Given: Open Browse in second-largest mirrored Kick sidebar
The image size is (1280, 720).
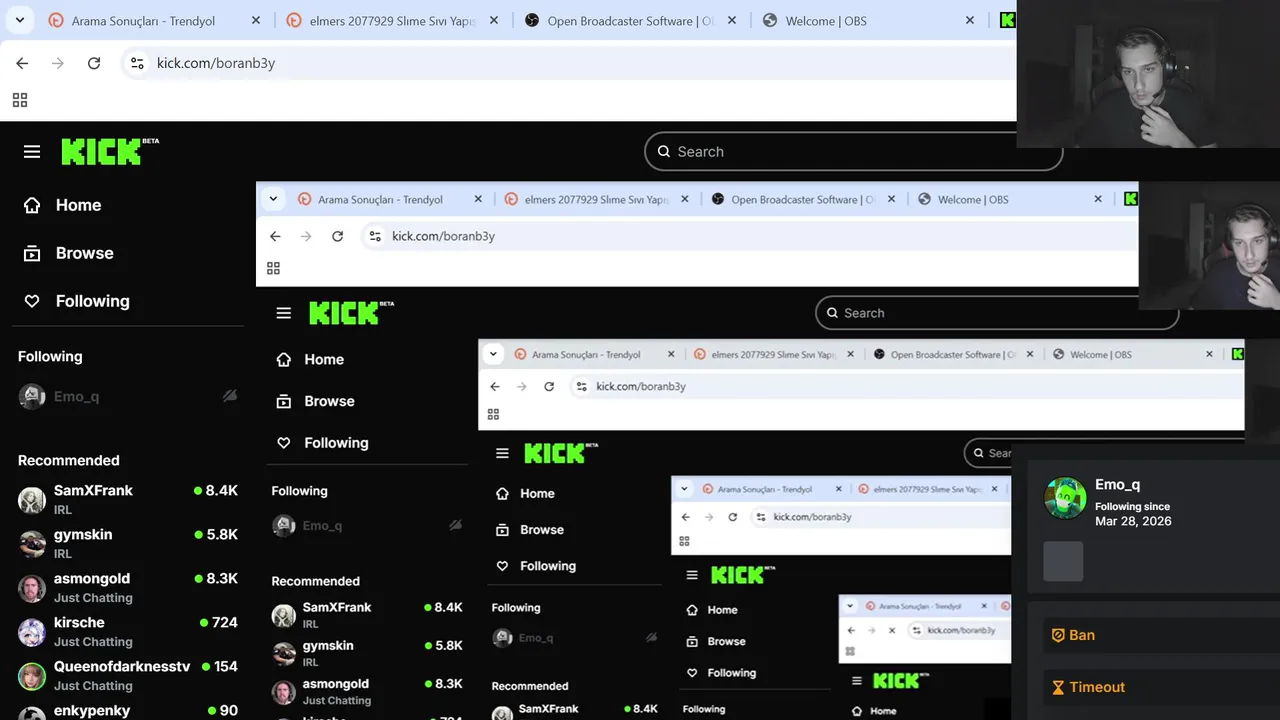Looking at the screenshot, I should click(317, 401).
